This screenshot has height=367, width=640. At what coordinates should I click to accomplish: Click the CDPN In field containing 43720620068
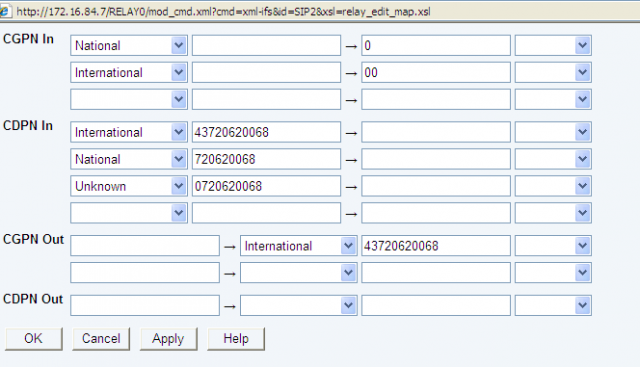point(266,132)
